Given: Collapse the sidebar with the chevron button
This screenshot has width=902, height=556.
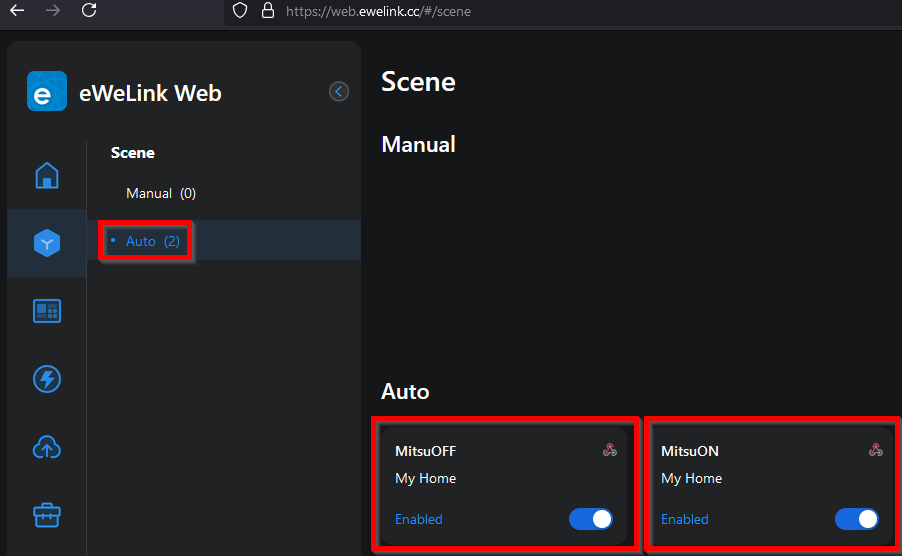Looking at the screenshot, I should (339, 92).
